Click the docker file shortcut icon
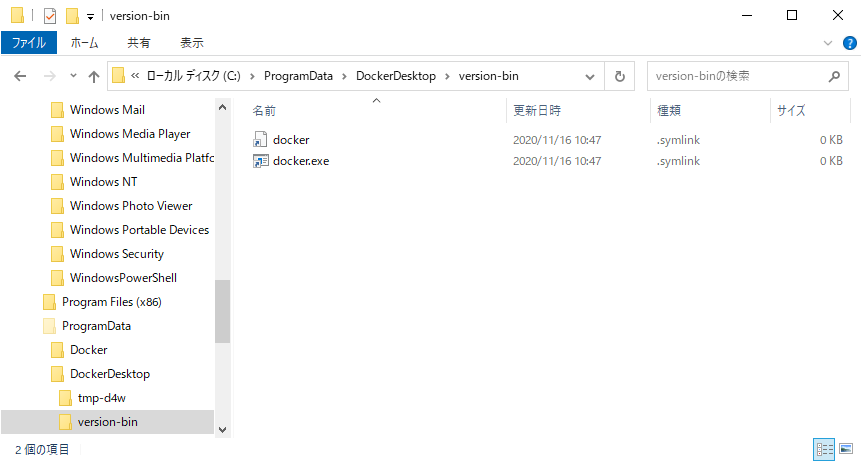This screenshot has height=462, width=862. (260, 140)
